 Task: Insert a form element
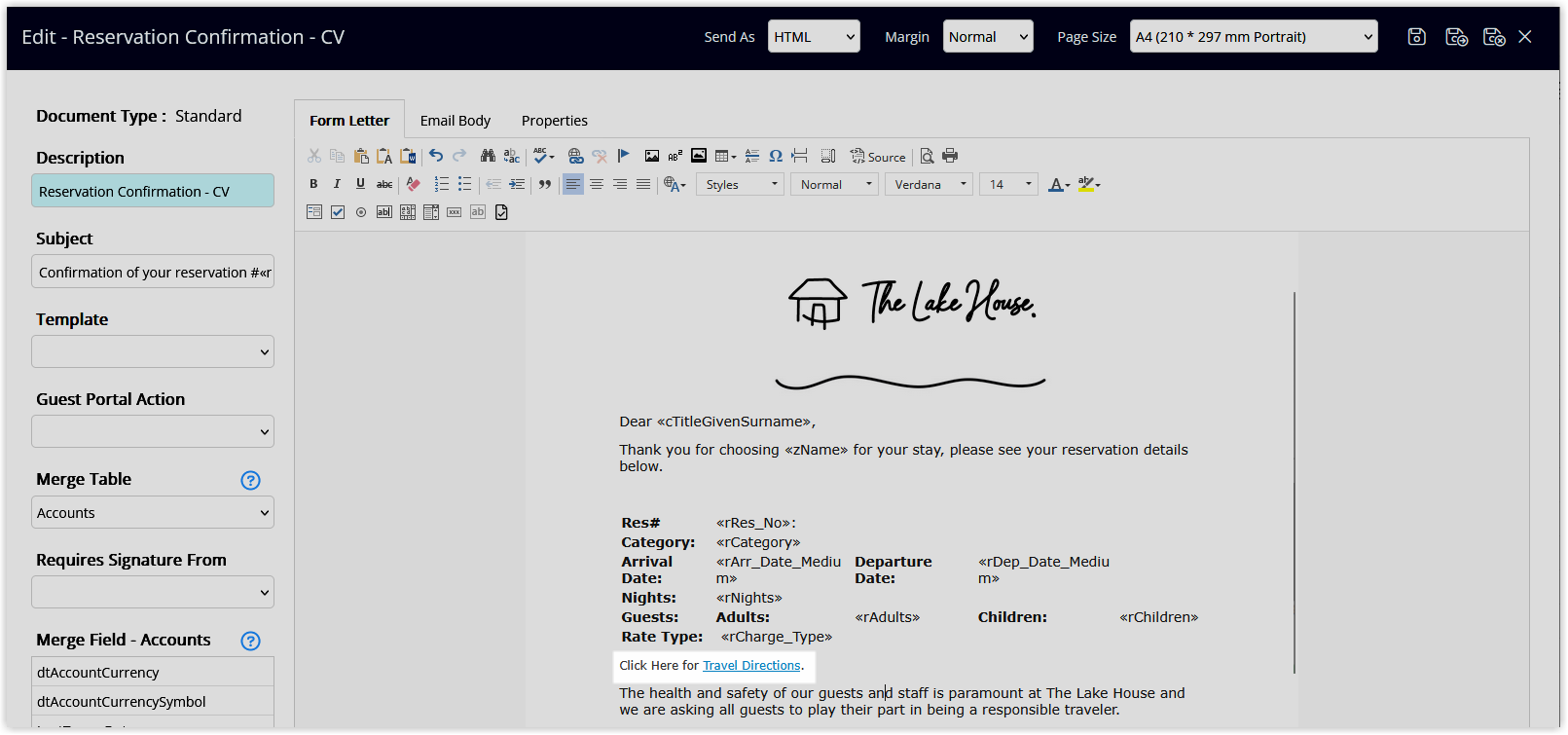coord(314,212)
